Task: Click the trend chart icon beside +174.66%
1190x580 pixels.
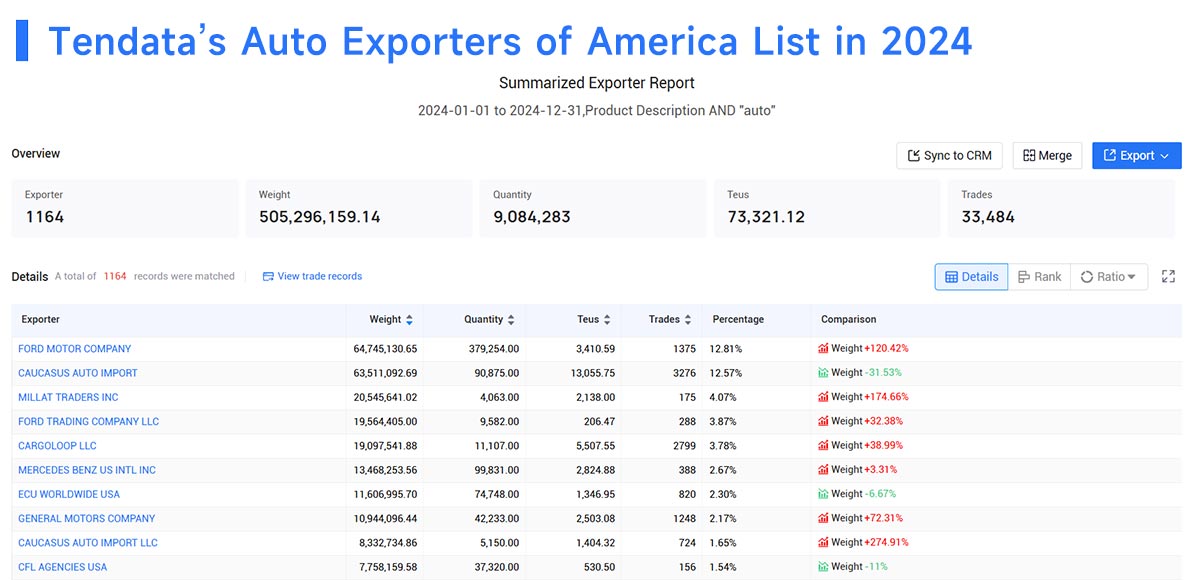Action: point(823,397)
